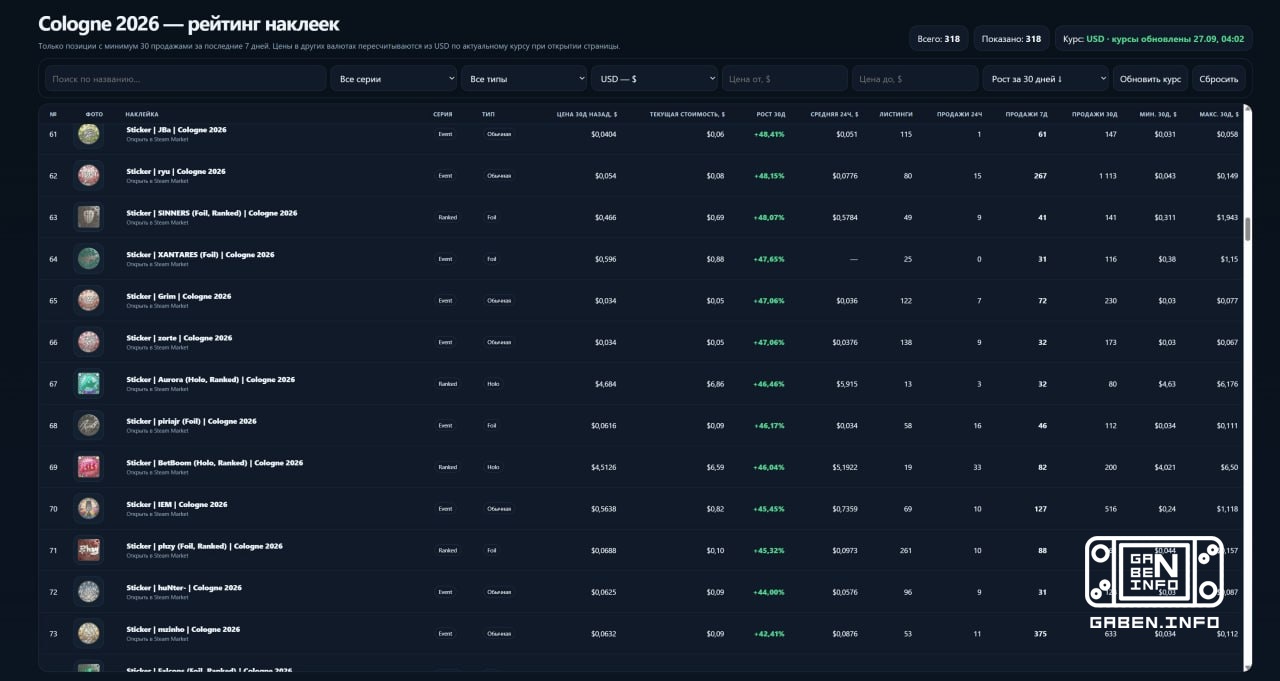Click the piriajr Foil sticker thumbnail
The height and width of the screenshot is (681, 1280).
(89, 425)
